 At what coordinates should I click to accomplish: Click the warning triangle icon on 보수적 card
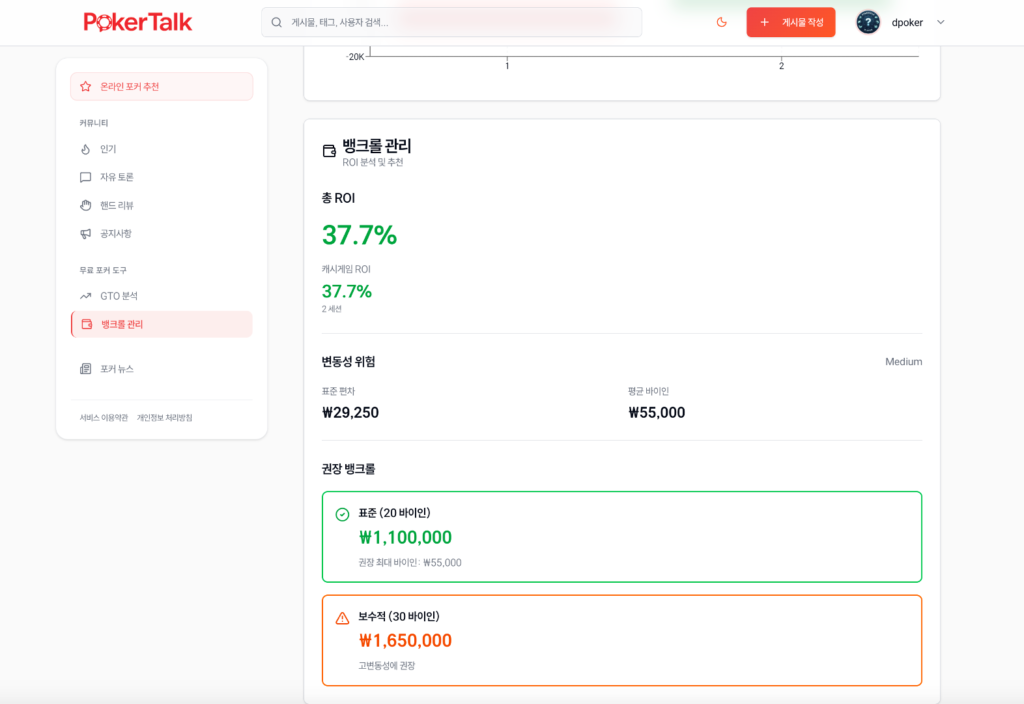pos(342,618)
